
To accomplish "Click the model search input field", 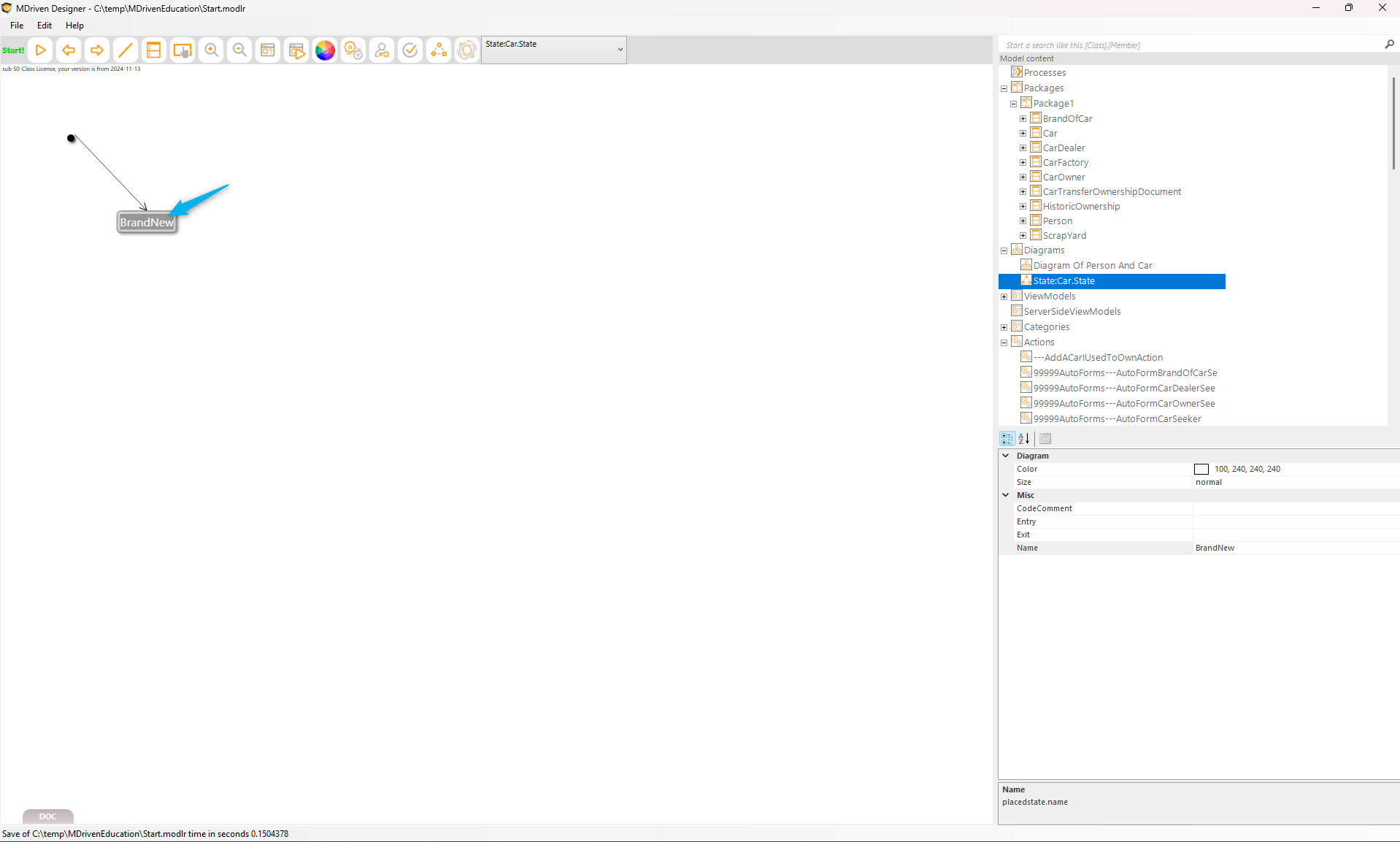I will pyautogui.click(x=1190, y=45).
